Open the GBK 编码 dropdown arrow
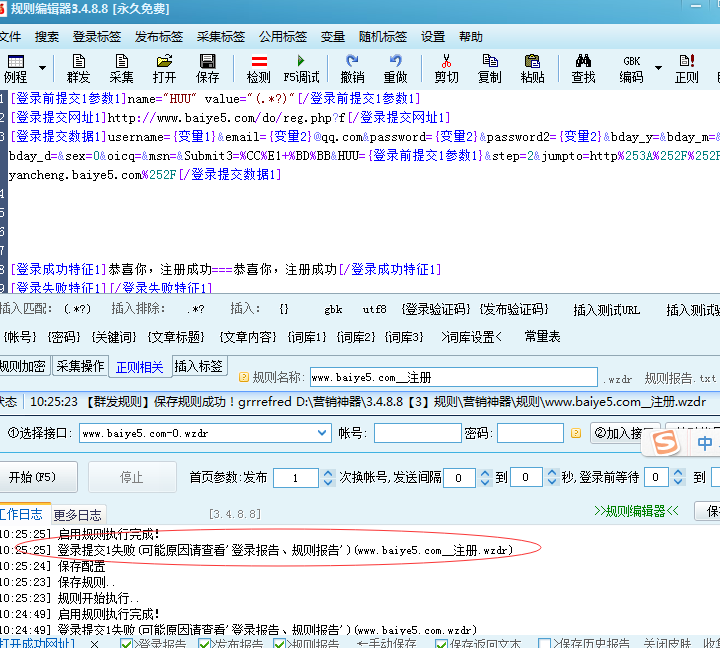This screenshot has width=720, height=648. (658, 68)
